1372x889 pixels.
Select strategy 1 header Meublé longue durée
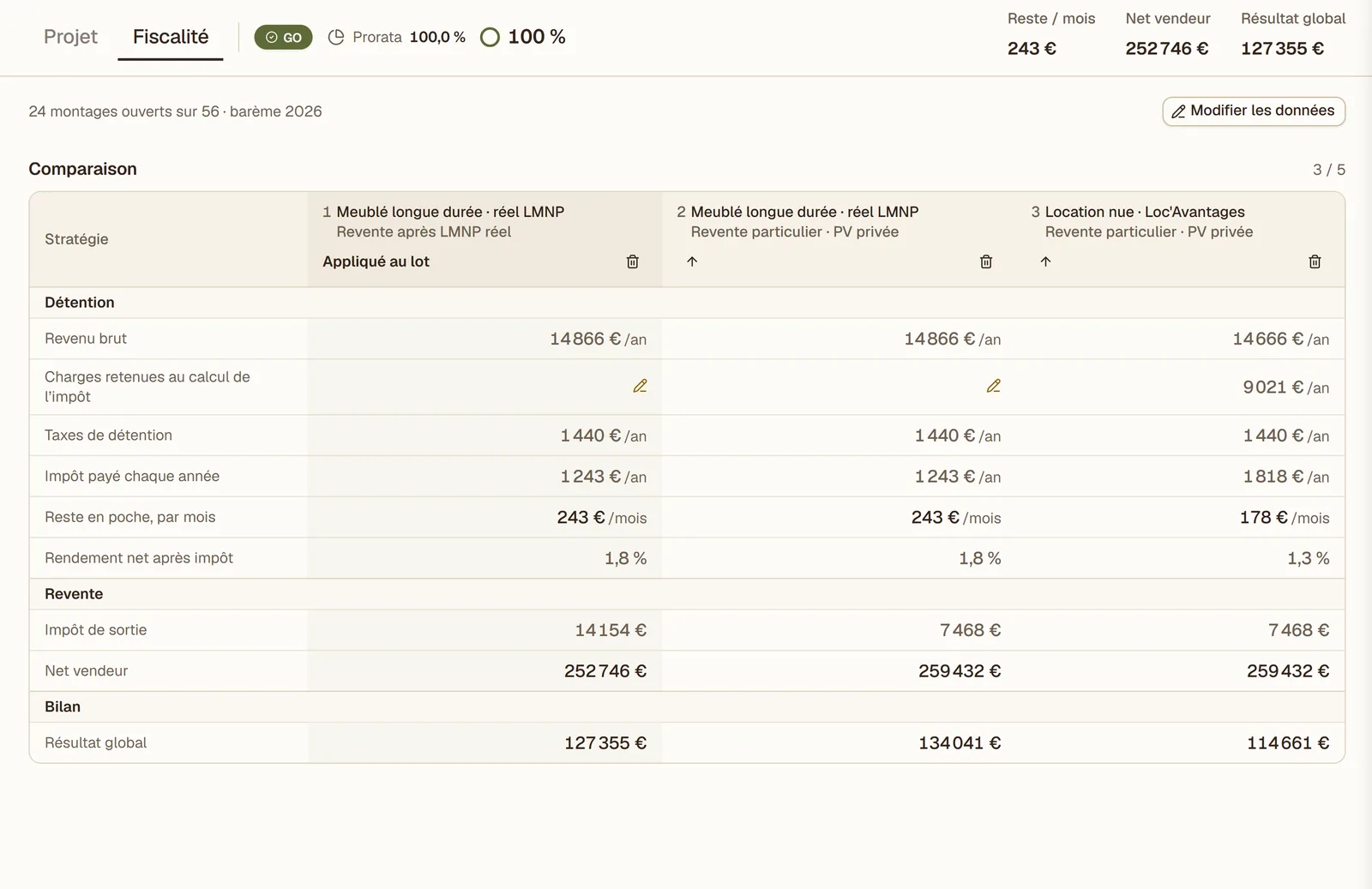(450, 212)
